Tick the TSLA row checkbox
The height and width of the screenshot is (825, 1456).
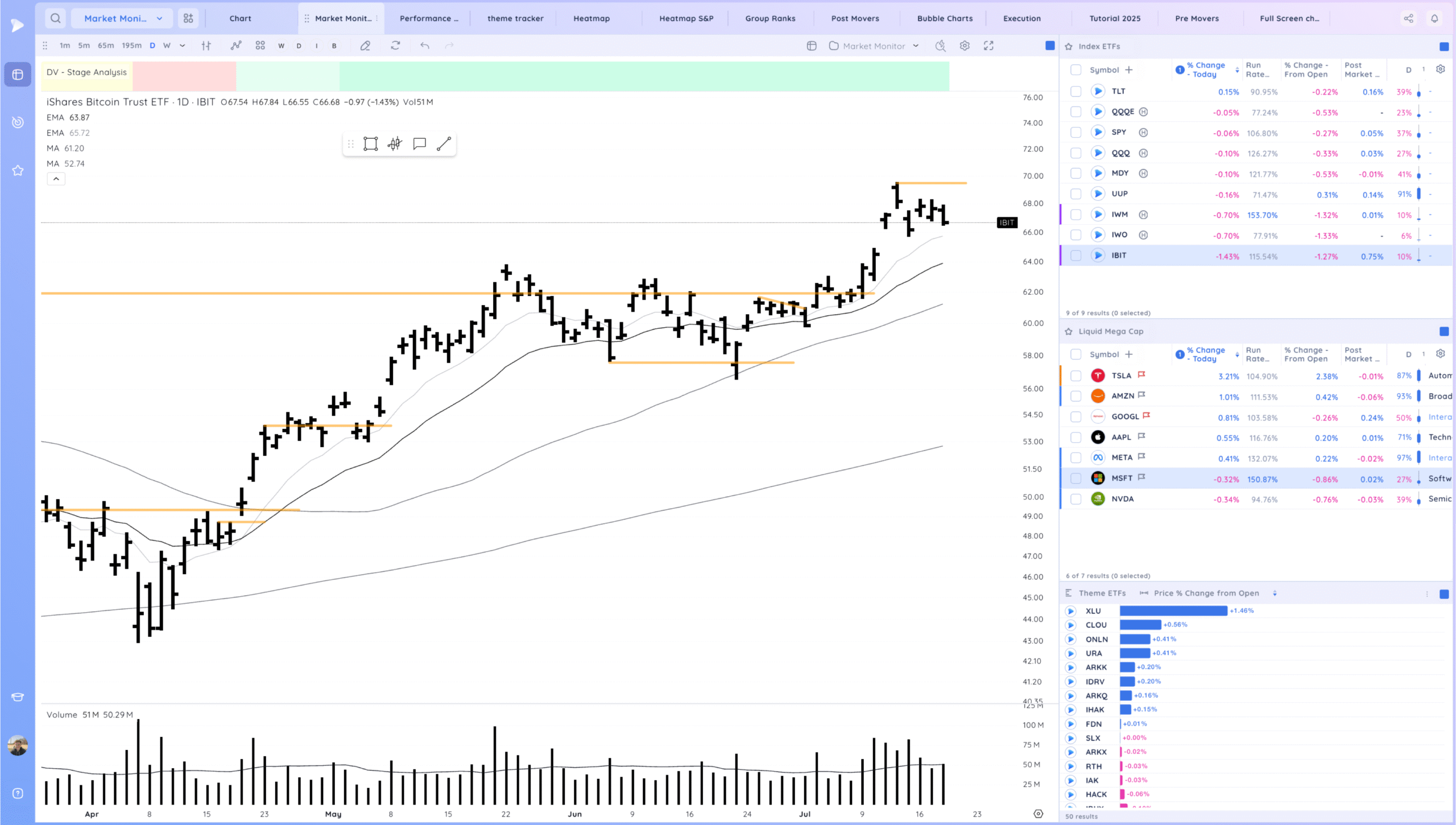click(1076, 376)
